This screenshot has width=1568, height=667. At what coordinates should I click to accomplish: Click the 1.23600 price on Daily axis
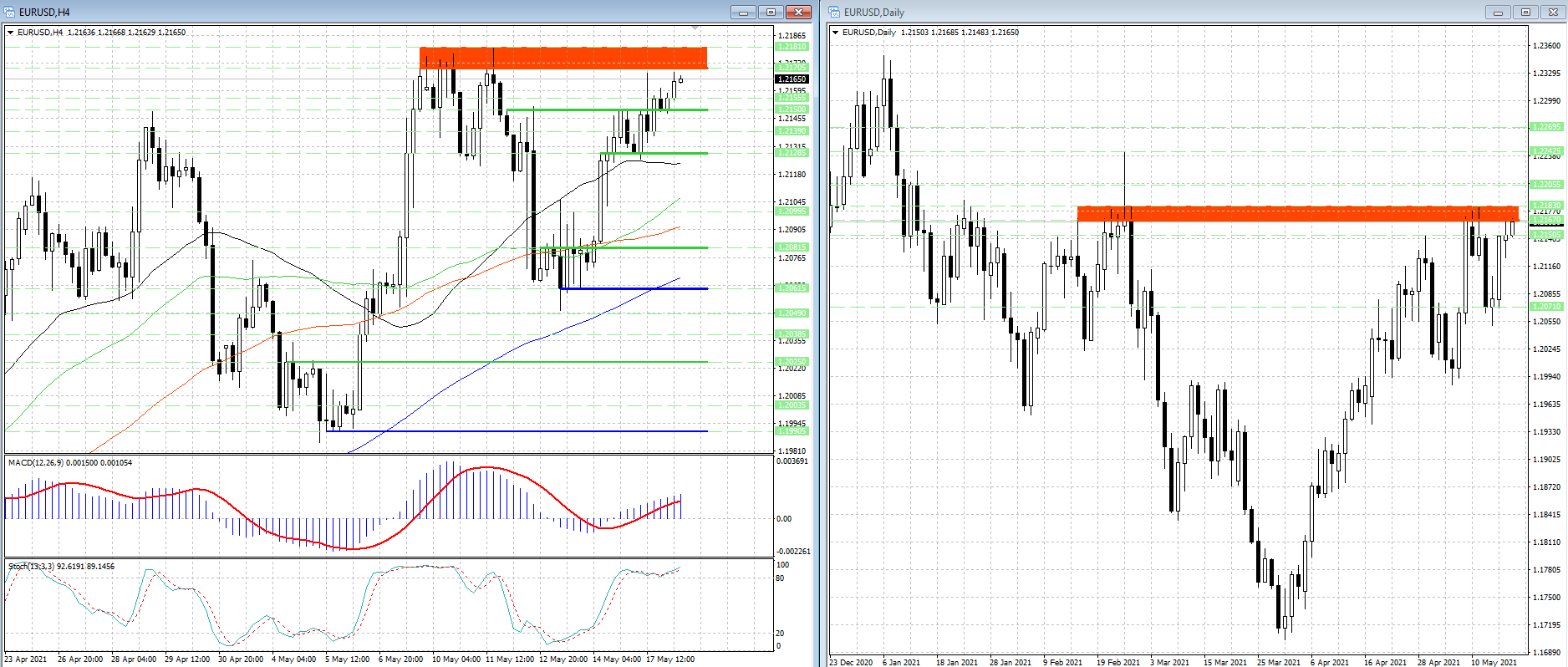tap(1546, 46)
